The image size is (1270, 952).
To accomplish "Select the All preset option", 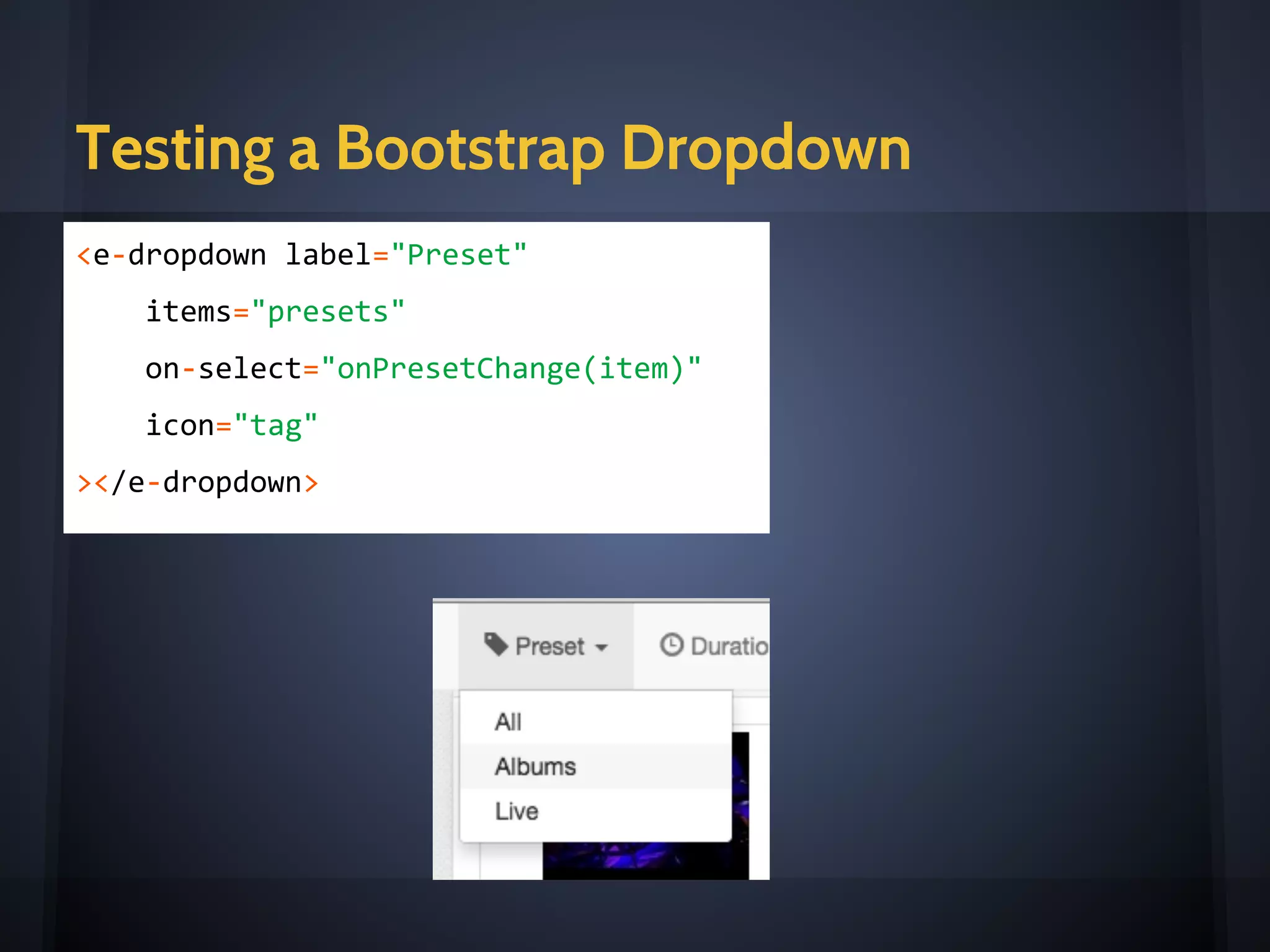I will (x=508, y=722).
